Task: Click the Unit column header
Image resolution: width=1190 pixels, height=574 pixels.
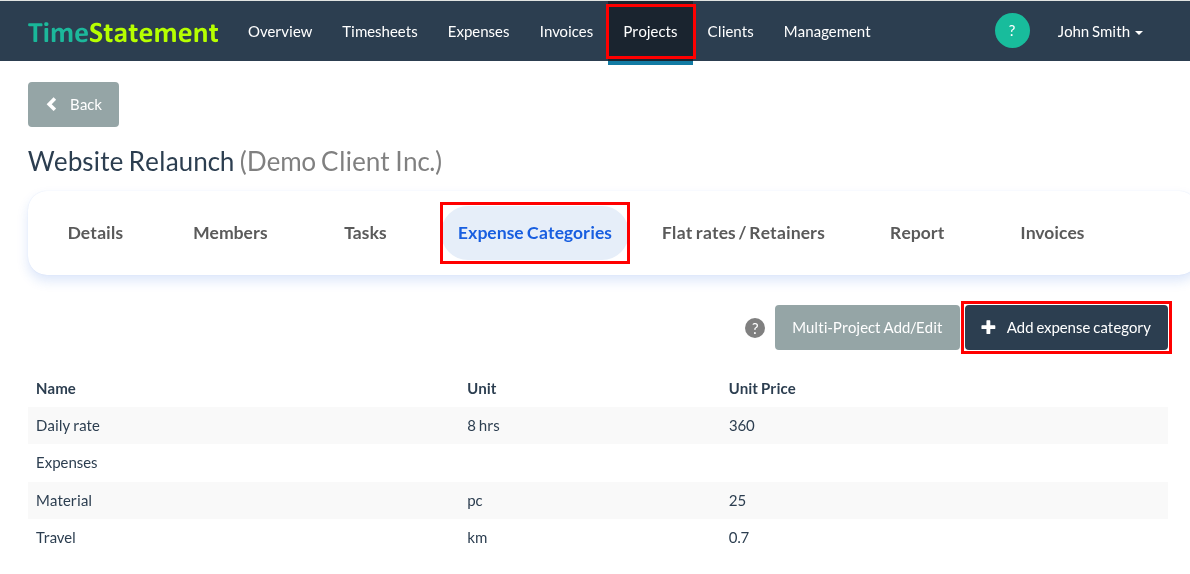Action: click(x=482, y=389)
